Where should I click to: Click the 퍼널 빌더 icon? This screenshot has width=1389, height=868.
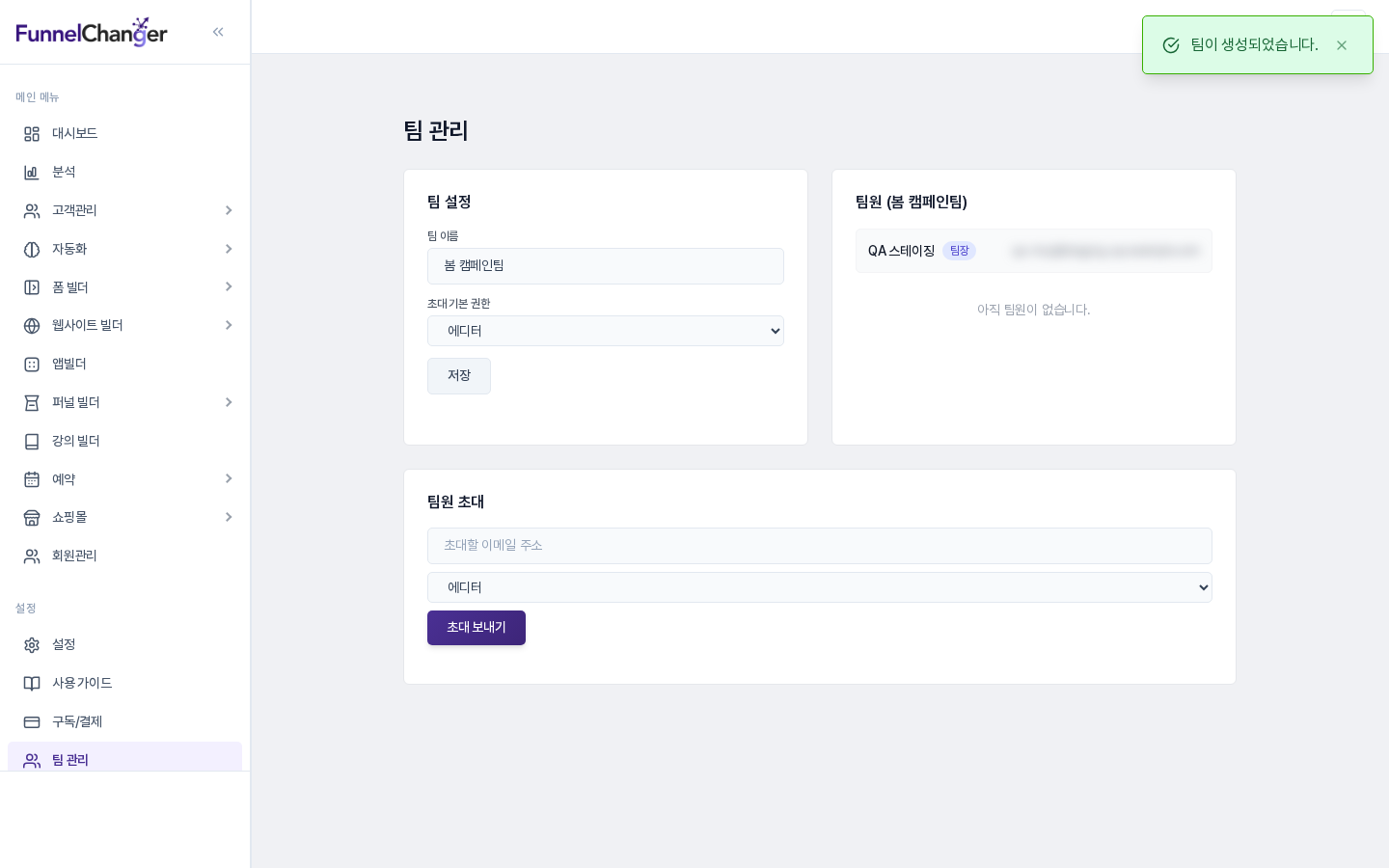[x=32, y=403]
